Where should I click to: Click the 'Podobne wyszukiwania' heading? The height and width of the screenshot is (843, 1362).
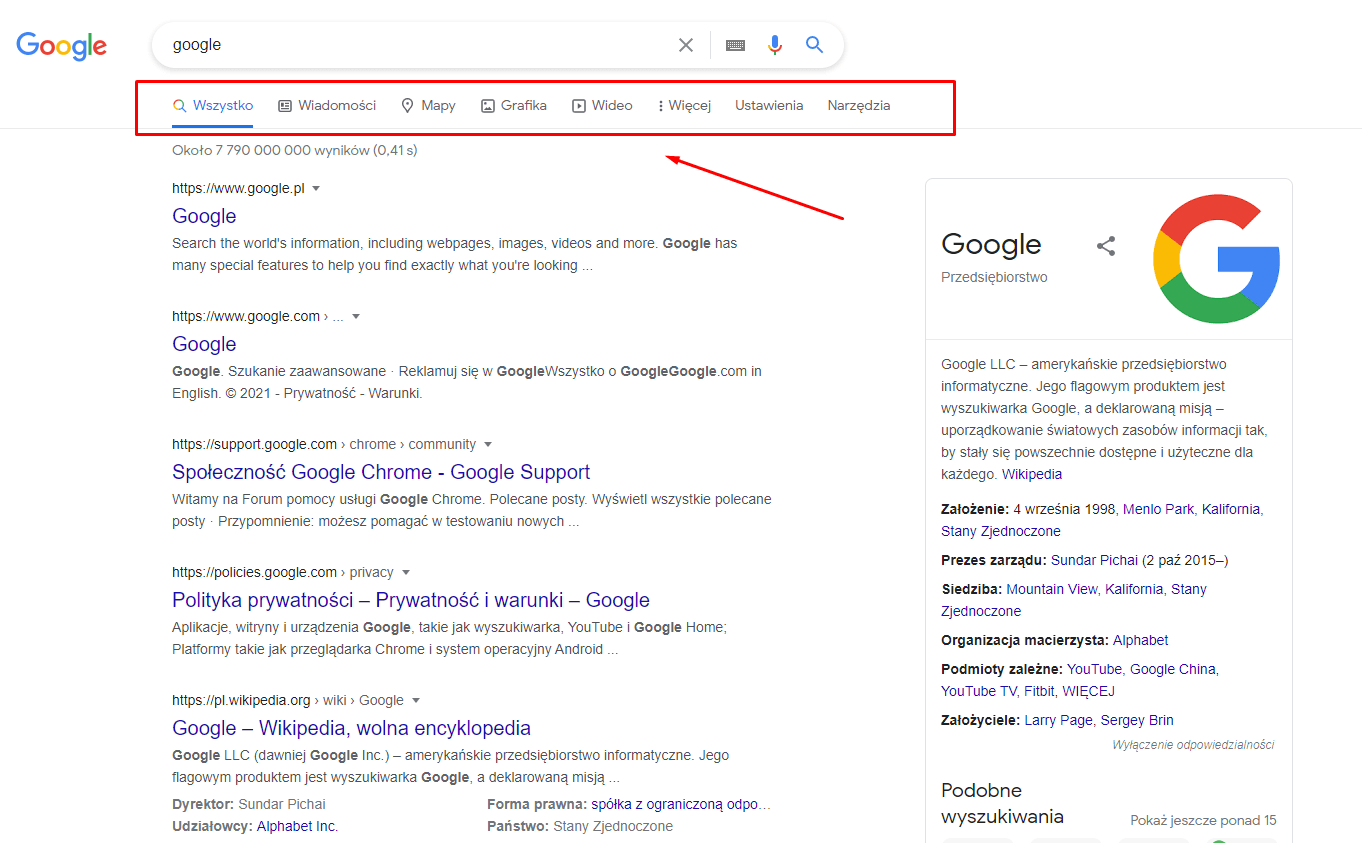1002,803
